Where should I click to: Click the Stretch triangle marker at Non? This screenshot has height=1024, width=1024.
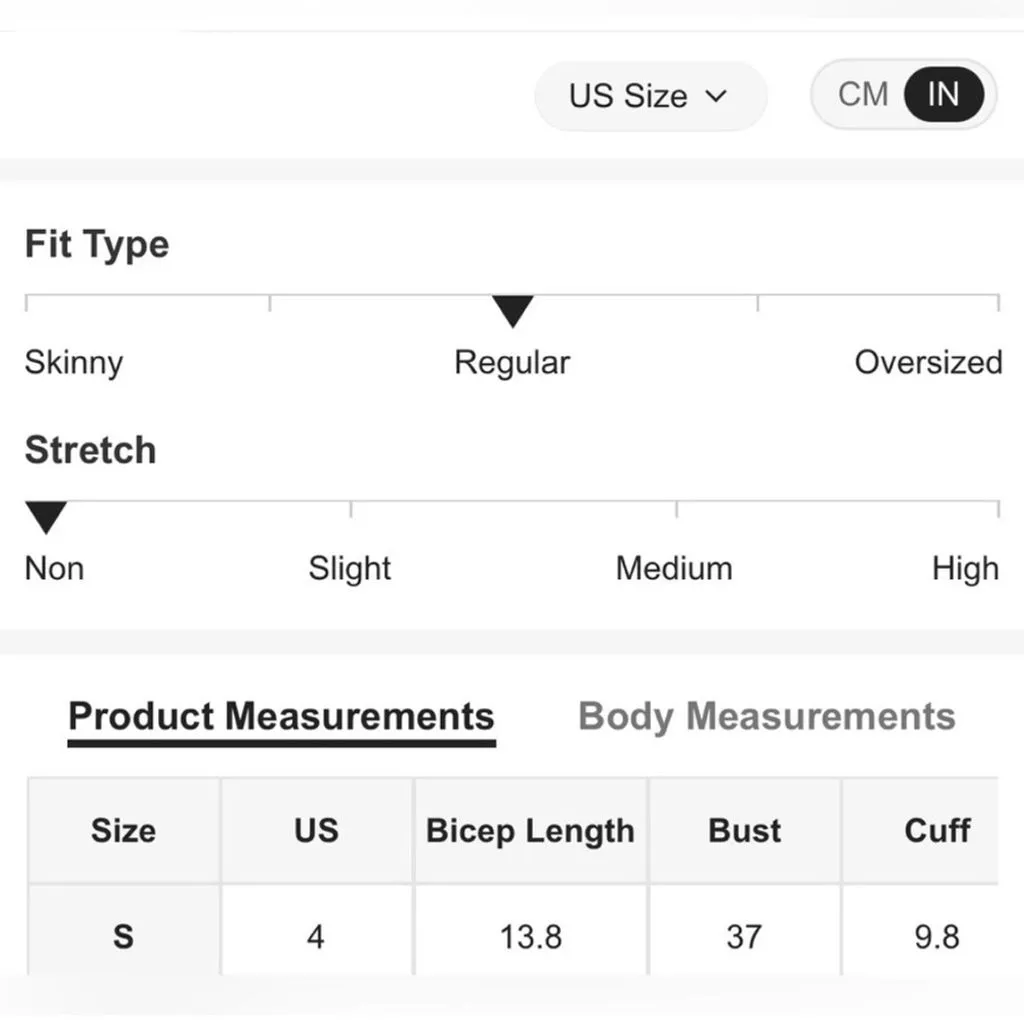pyautogui.click(x=46, y=517)
